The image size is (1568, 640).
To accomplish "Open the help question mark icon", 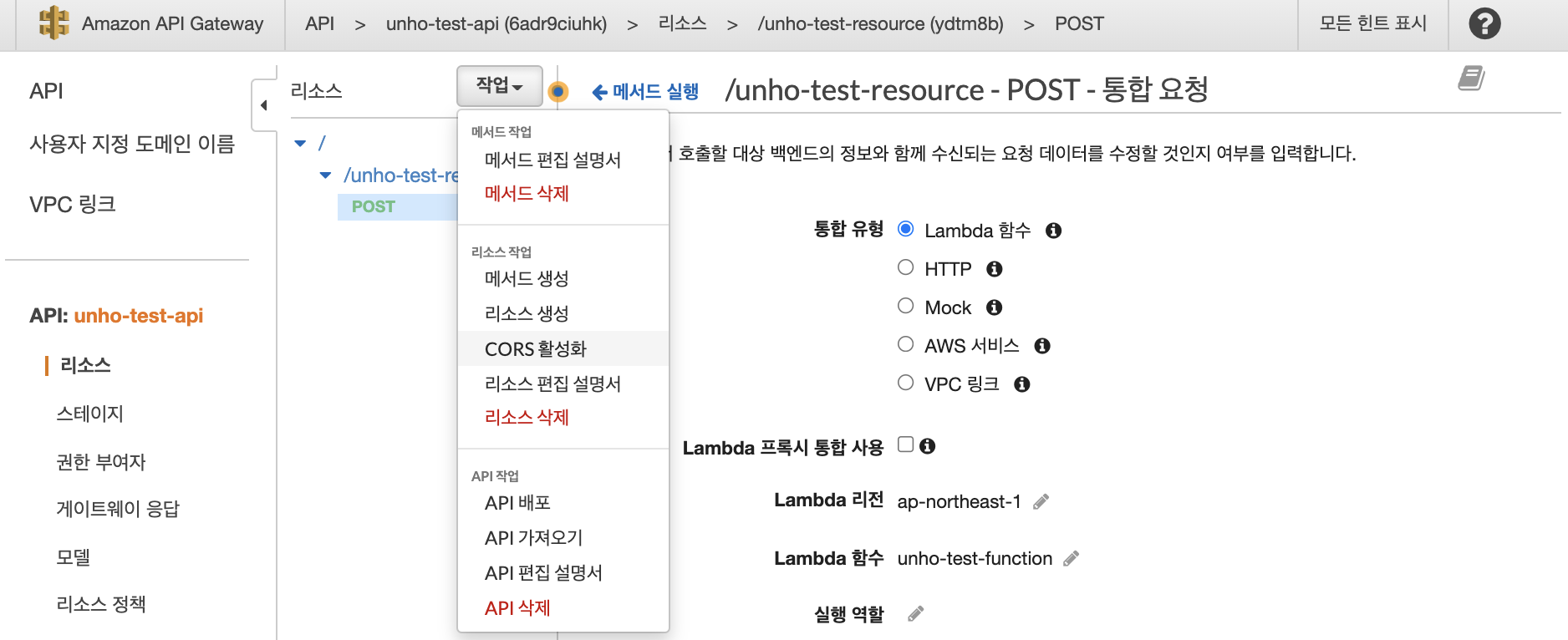I will coord(1484,23).
